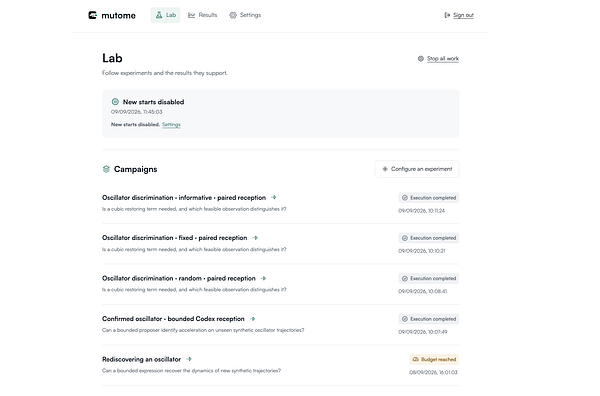Click timestamp 09/09/2026, 10:08:41
600x396 pixels.
423,292
